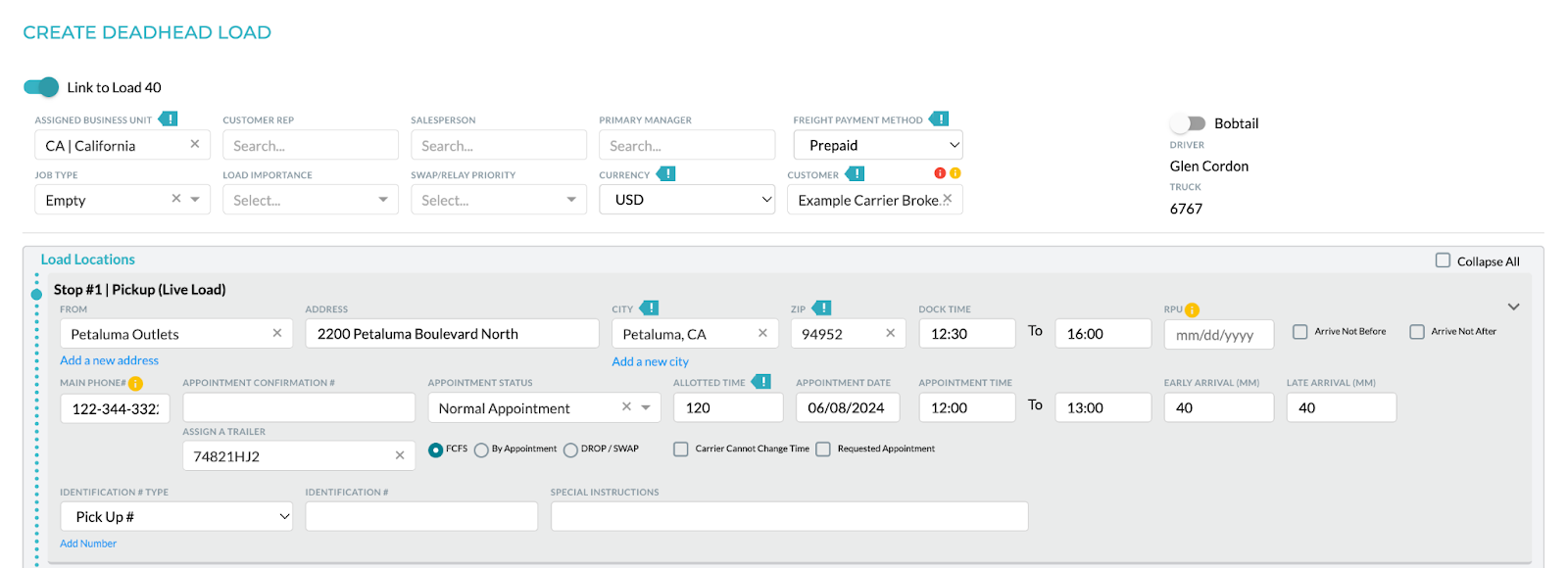Click Appointment Confirmation # field
Screen dimensions: 1568x568
299,407
